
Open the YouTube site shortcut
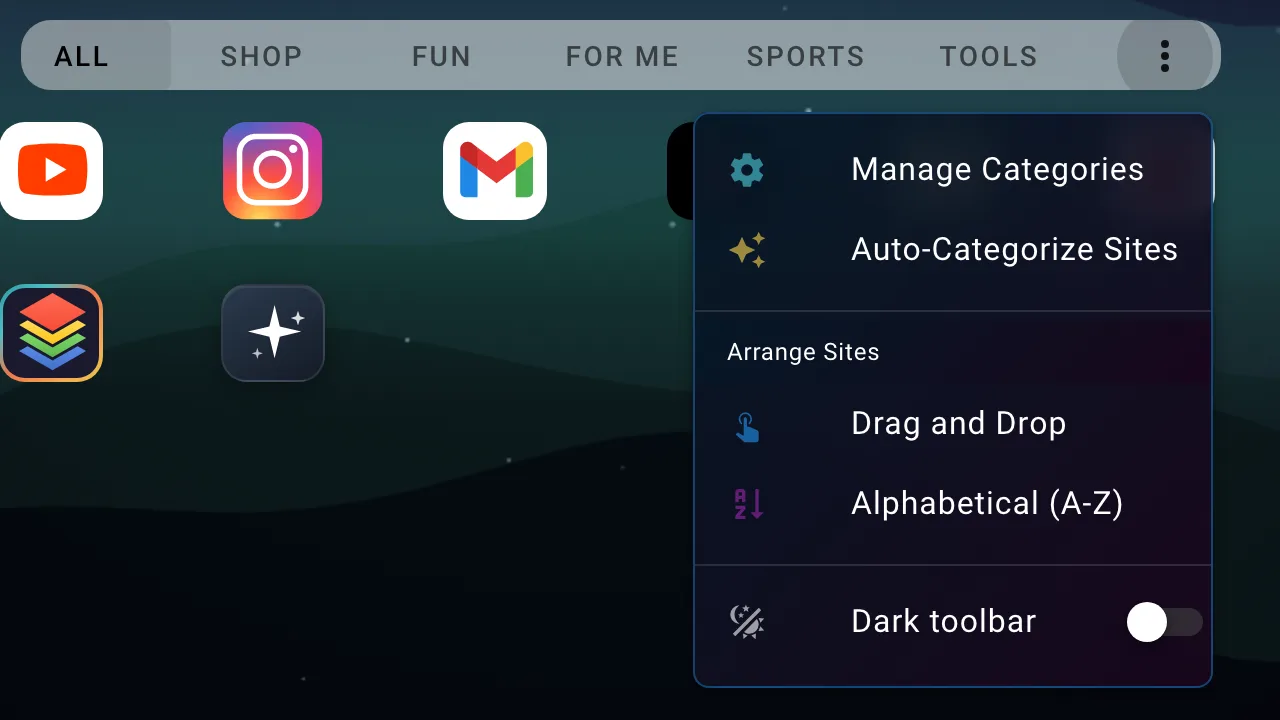coord(51,171)
